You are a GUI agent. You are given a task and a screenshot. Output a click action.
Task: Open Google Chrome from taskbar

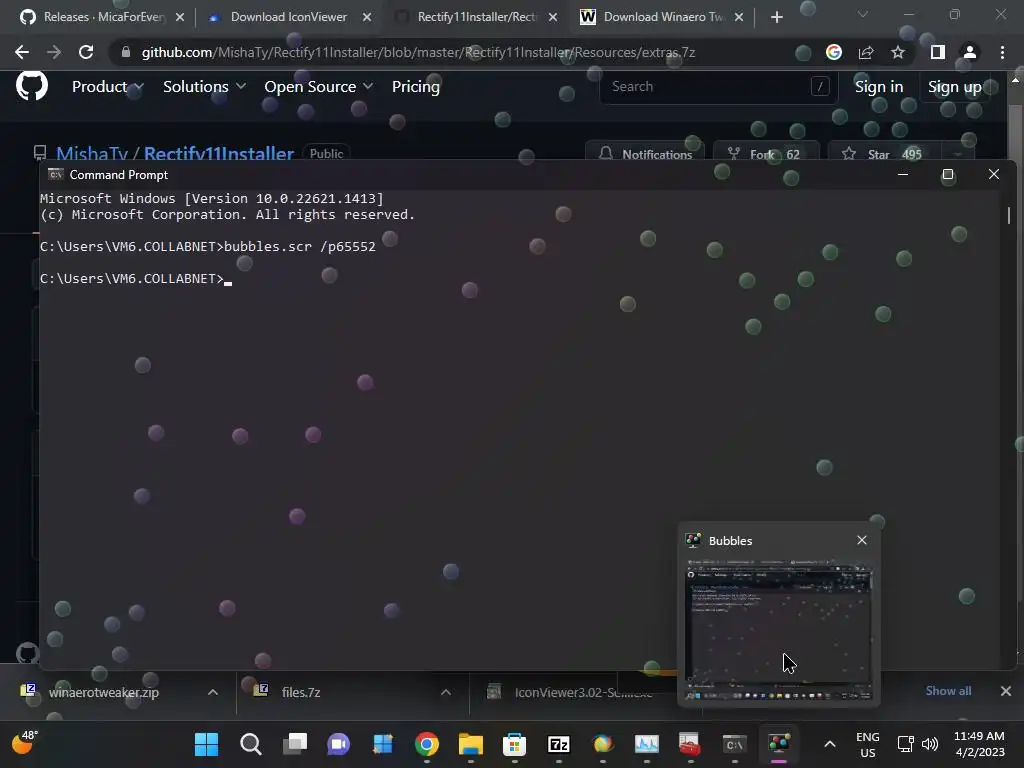426,744
